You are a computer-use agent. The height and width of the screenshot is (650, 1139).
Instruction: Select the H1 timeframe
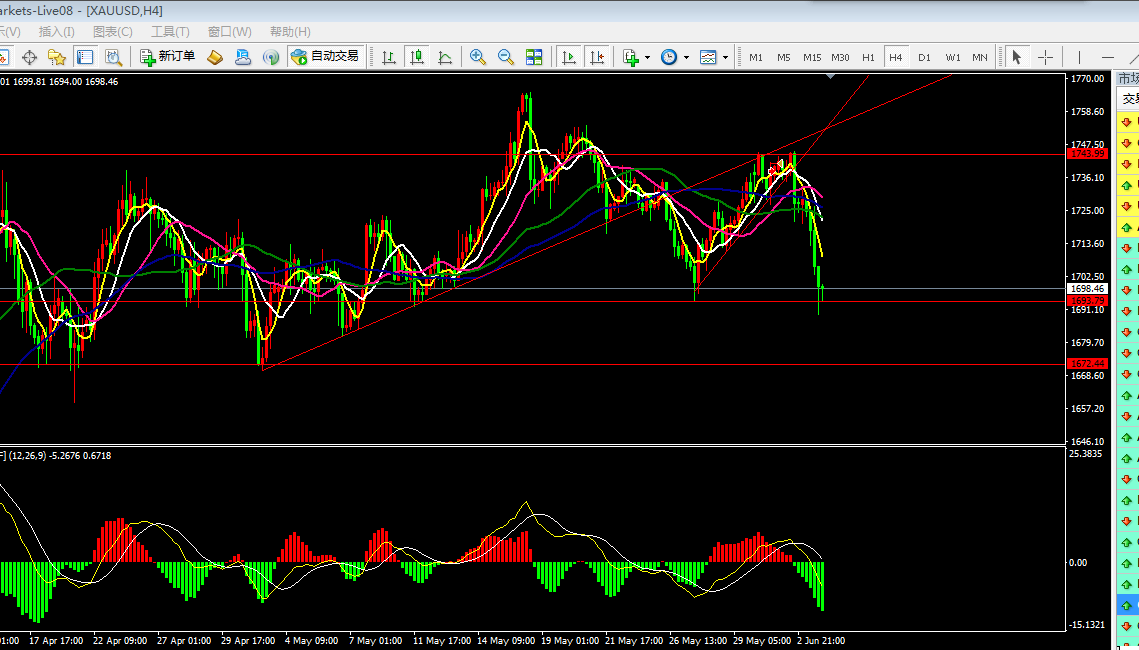(x=868, y=57)
